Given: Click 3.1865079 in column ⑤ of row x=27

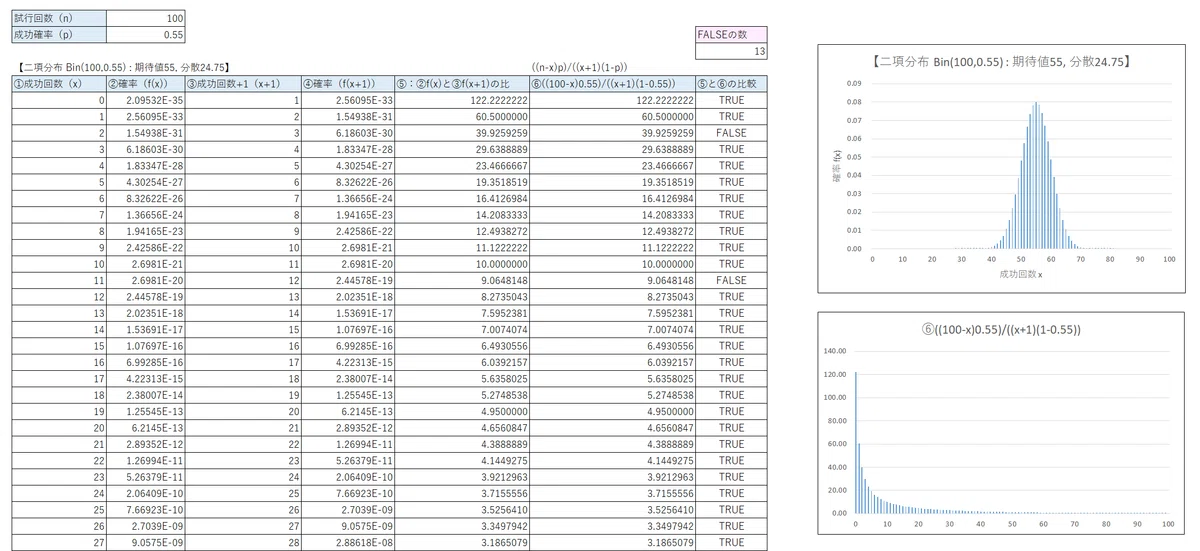Looking at the screenshot, I should 462,543.
